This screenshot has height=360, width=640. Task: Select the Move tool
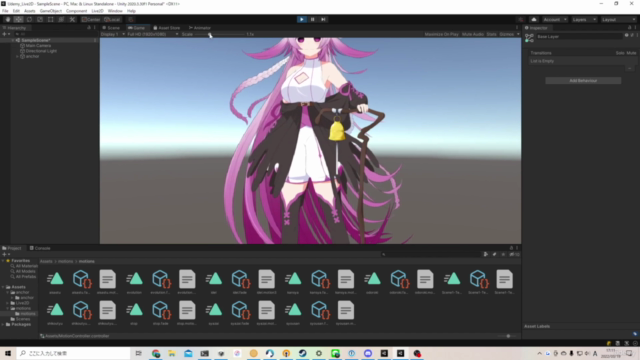coord(18,19)
